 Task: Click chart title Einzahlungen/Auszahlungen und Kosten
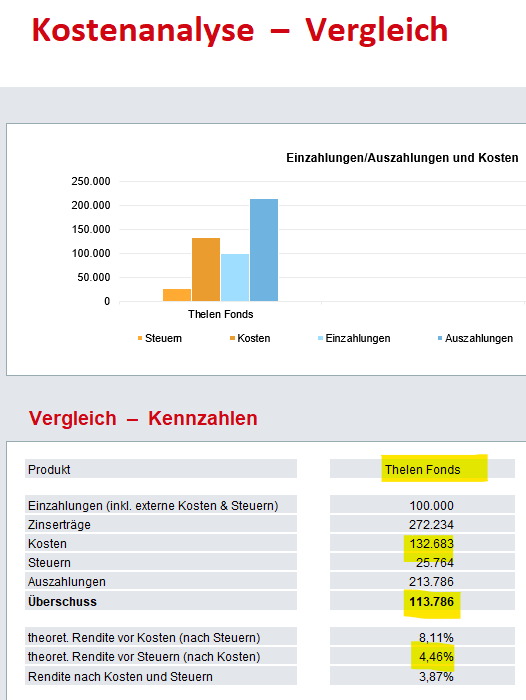402,158
